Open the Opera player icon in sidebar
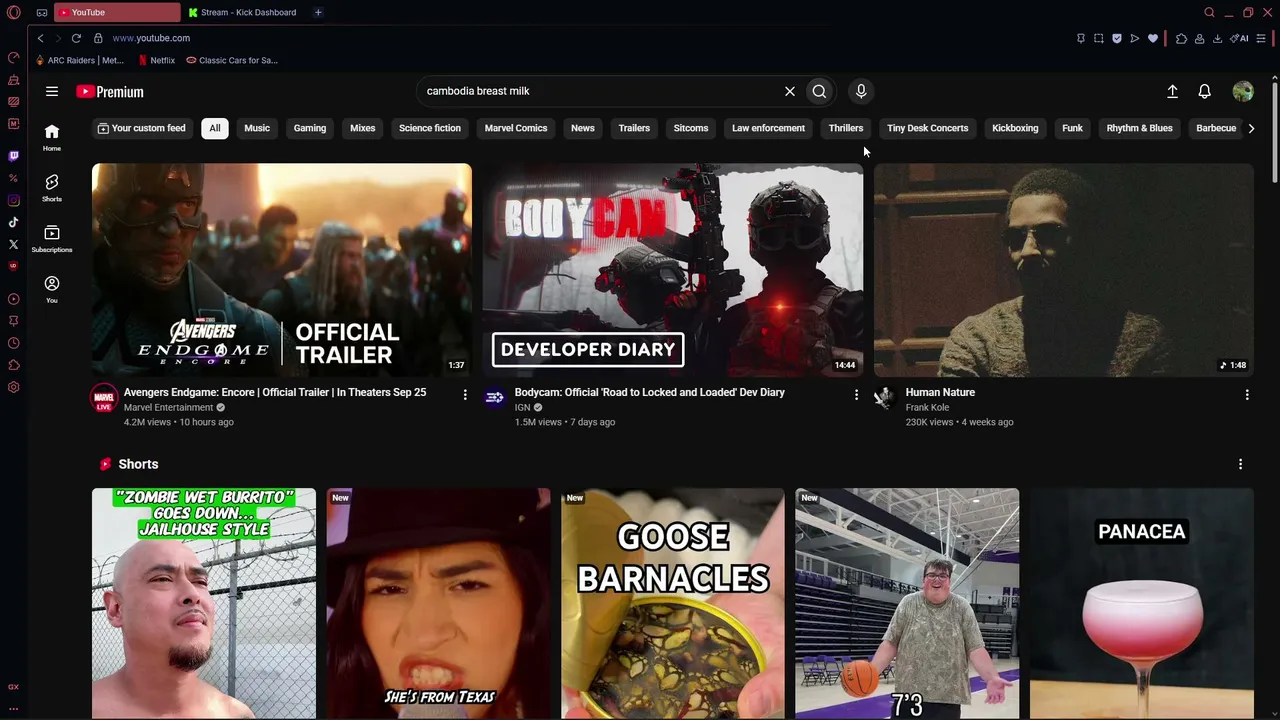Screen dimensions: 1280x720 tap(14, 299)
